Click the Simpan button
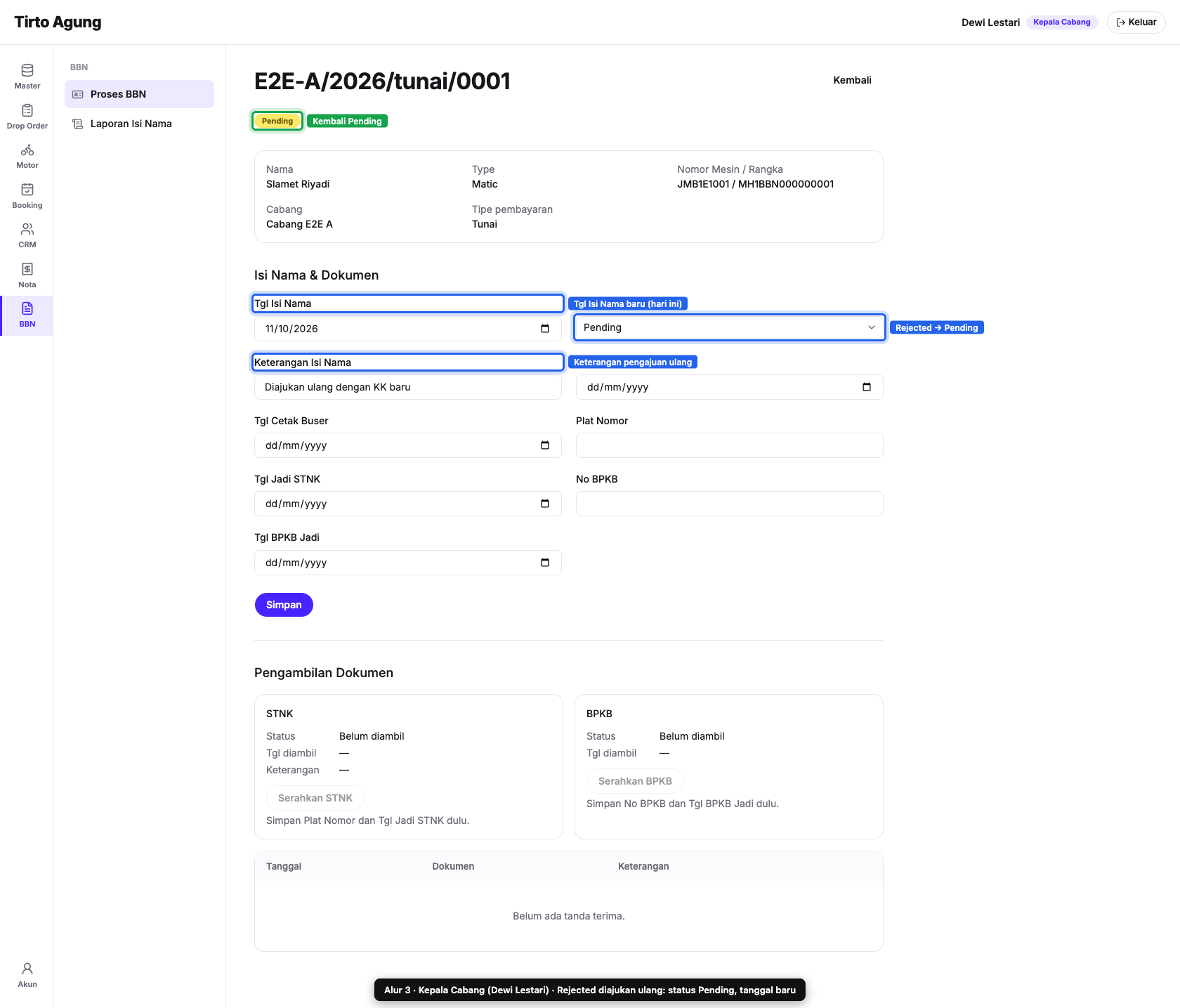This screenshot has width=1180, height=1008. tap(284, 605)
